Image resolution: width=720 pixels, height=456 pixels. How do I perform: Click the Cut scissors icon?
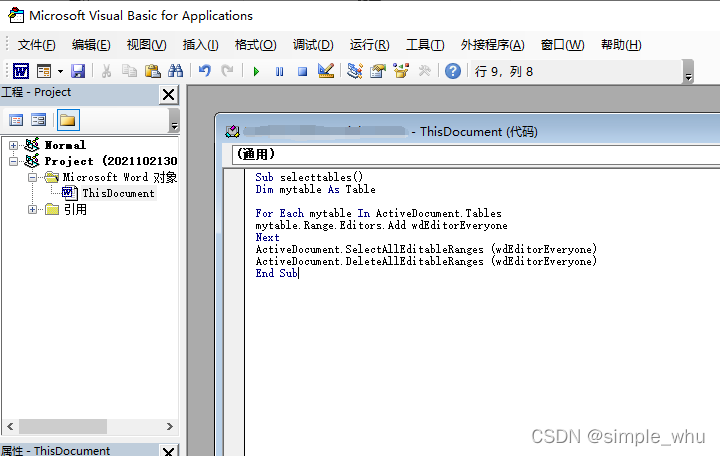[106, 71]
